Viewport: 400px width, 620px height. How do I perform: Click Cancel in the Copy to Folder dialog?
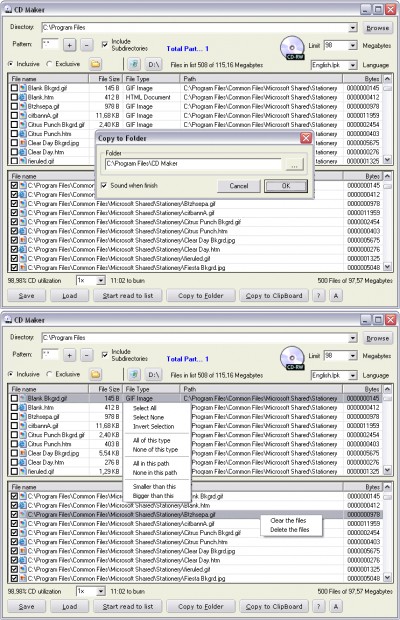(x=239, y=186)
